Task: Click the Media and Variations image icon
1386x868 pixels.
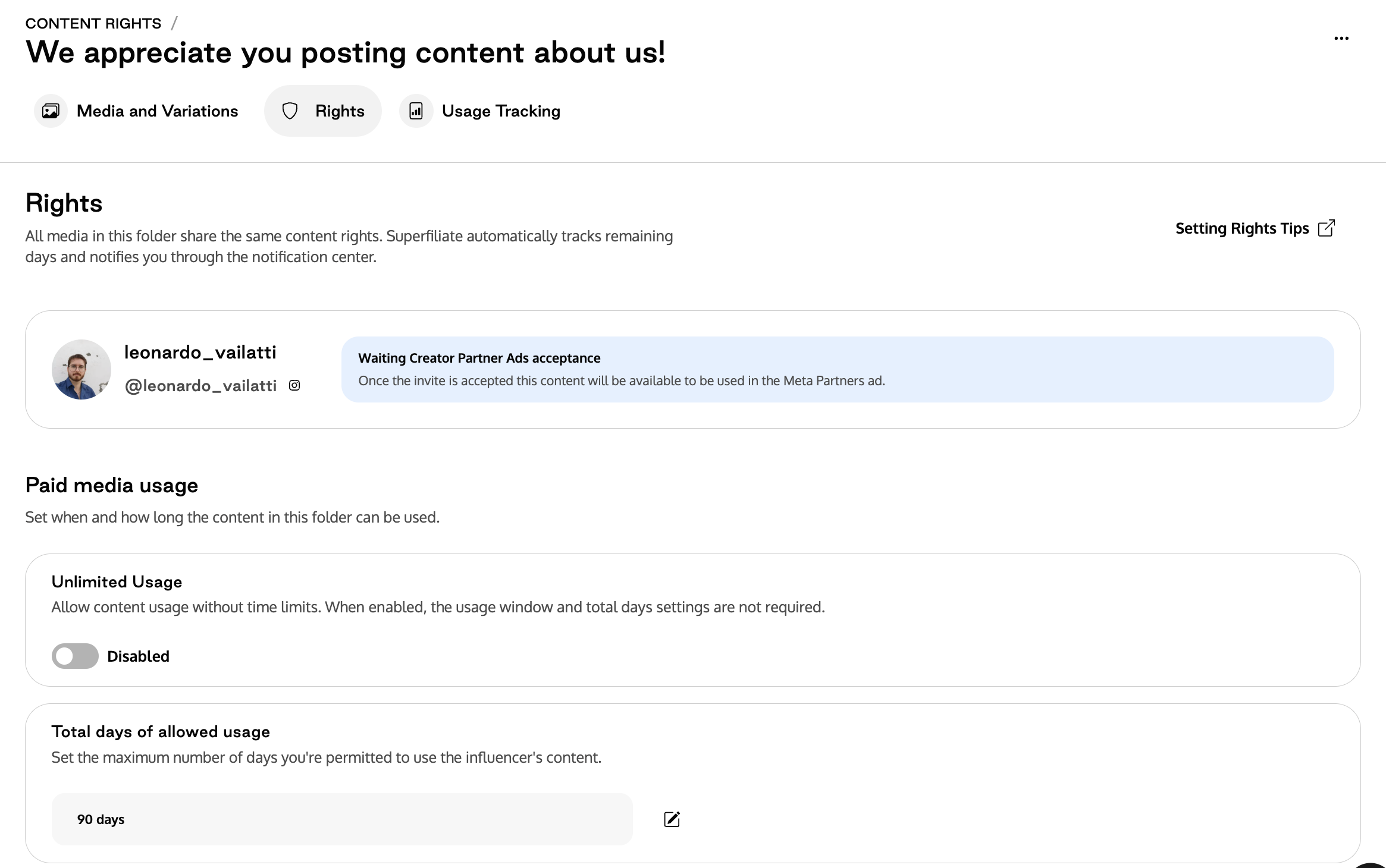Action: pos(51,111)
